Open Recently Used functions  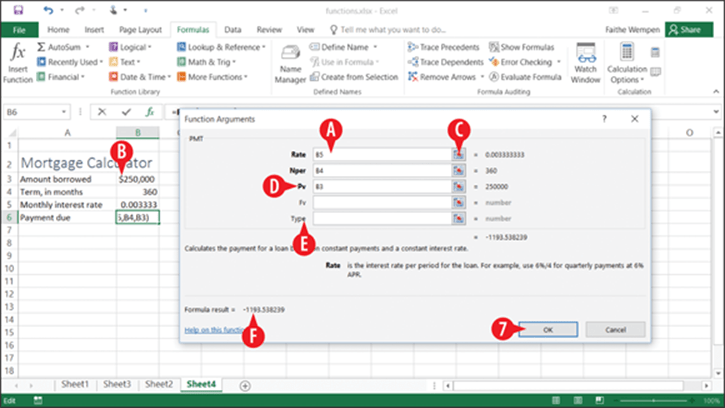tap(70, 62)
